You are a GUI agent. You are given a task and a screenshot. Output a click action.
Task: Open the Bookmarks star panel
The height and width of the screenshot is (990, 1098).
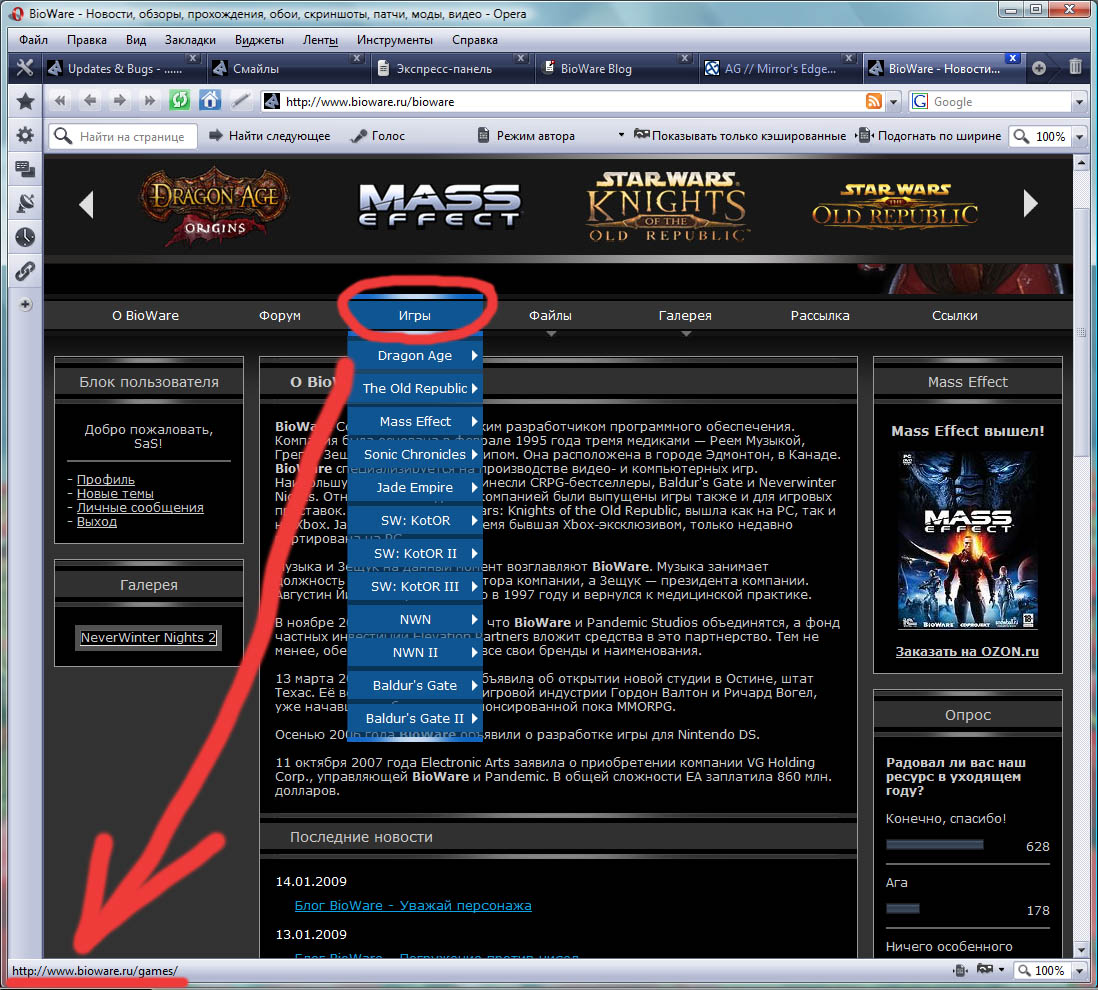click(x=25, y=102)
